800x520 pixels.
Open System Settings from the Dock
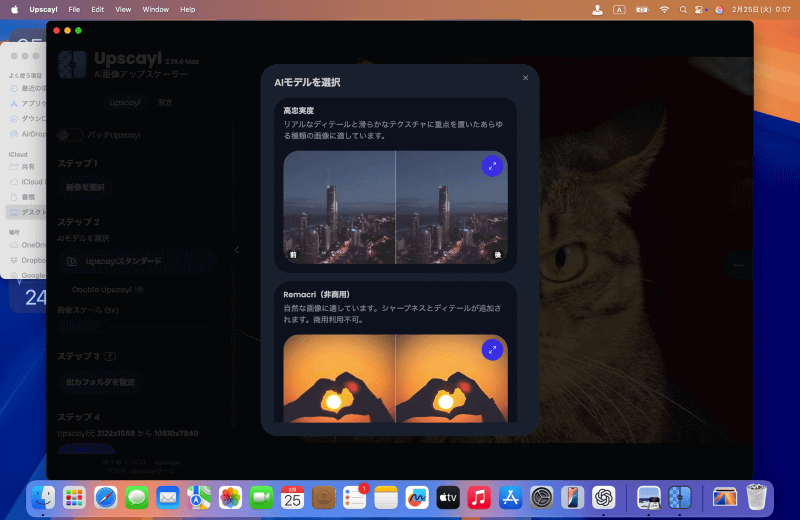point(541,497)
